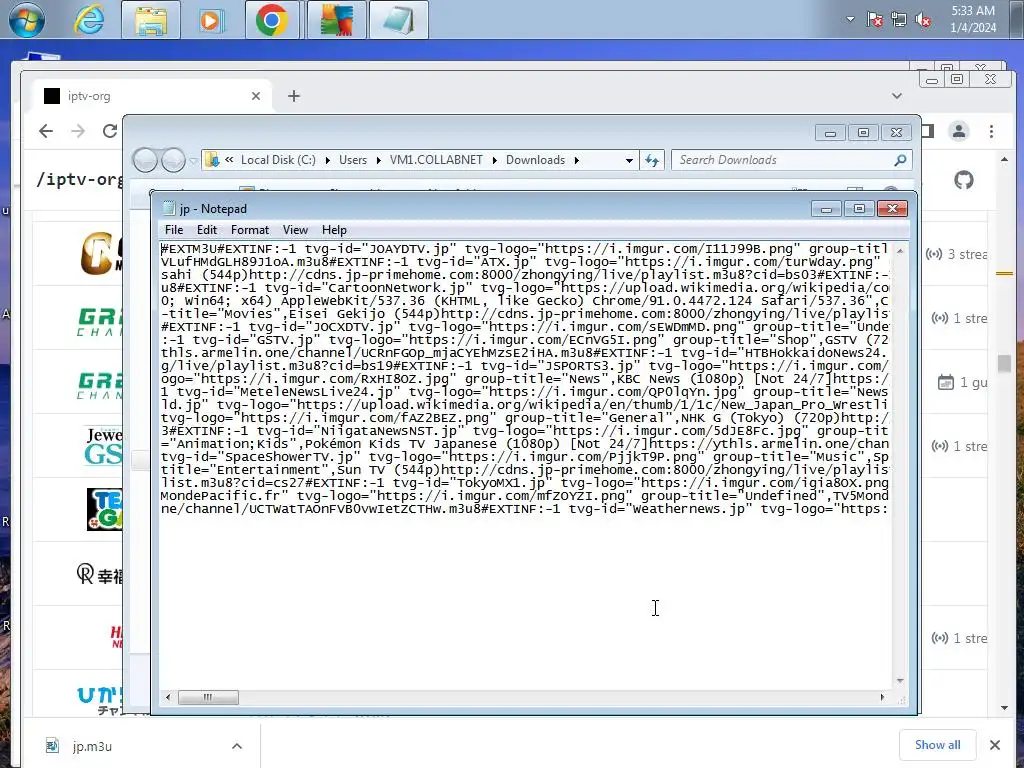This screenshot has height=768, width=1024.
Task: Open the Windows Start menu orb
Action: (x=27, y=20)
